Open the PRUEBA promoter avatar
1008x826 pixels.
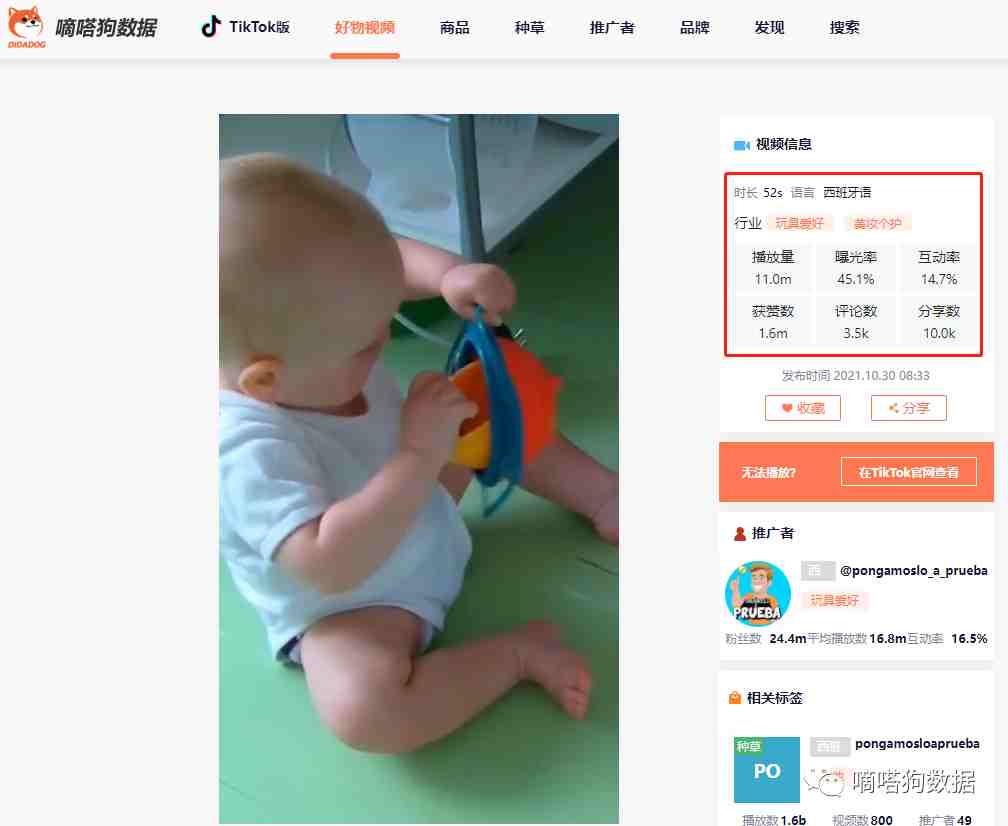(x=758, y=593)
